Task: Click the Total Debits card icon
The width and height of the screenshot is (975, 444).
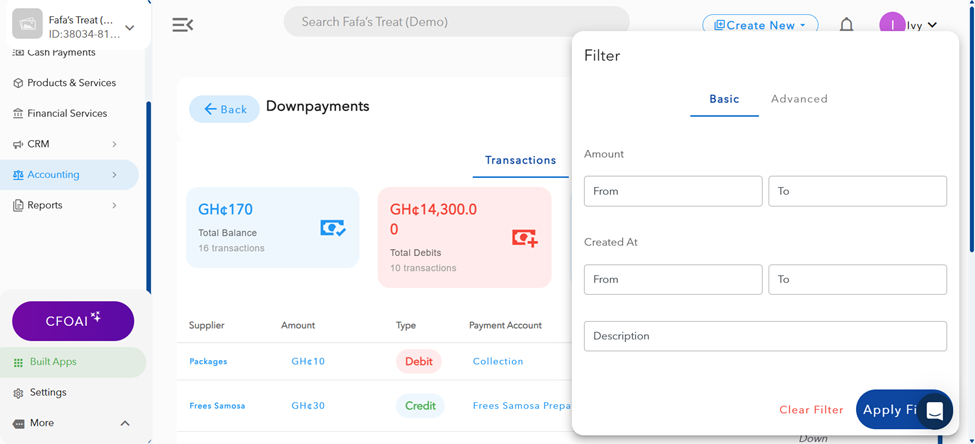Action: [x=524, y=238]
